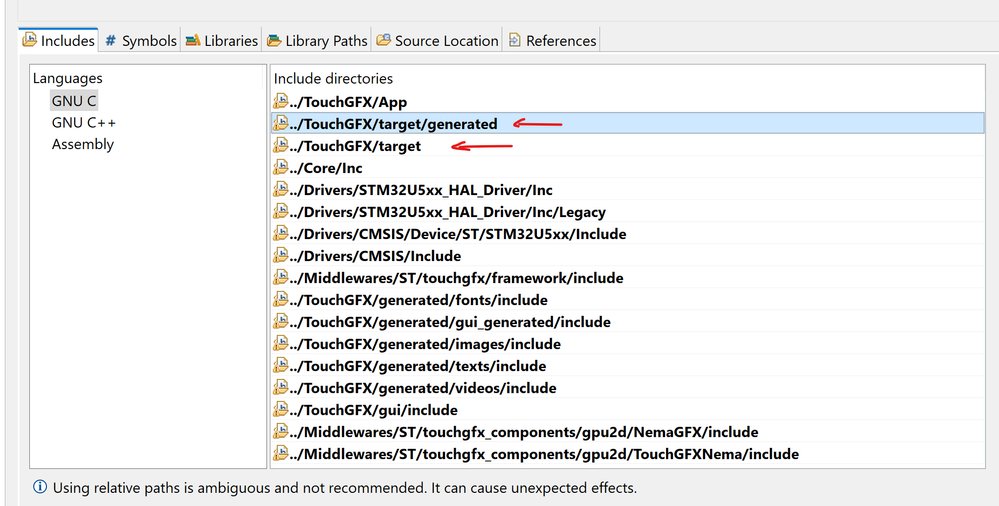Click folder icon beside gui_generated/include path
Screen dimensions: 999x506
[x=280, y=321]
